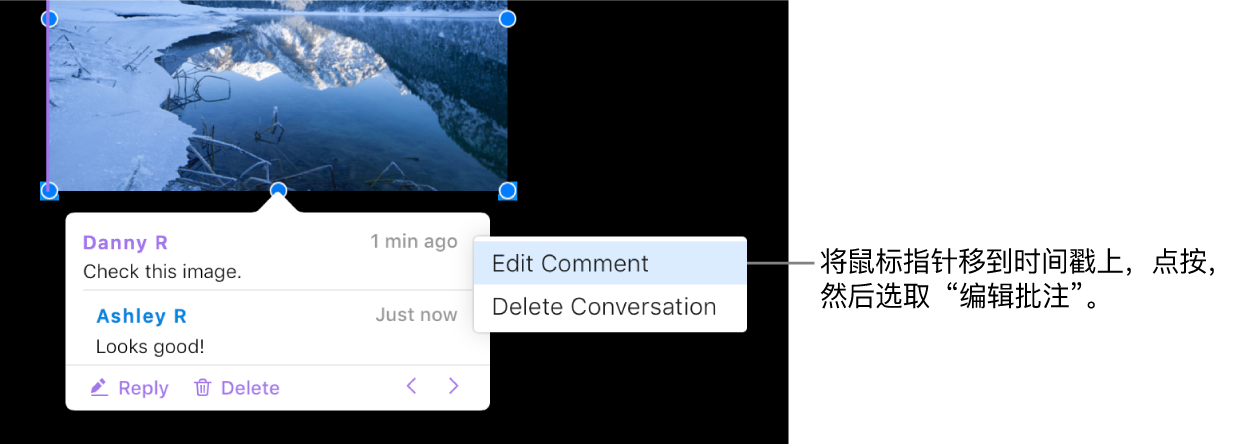This screenshot has height=444, width=1237.
Task: Select the top-left image selection handle
Action: [48, 19]
